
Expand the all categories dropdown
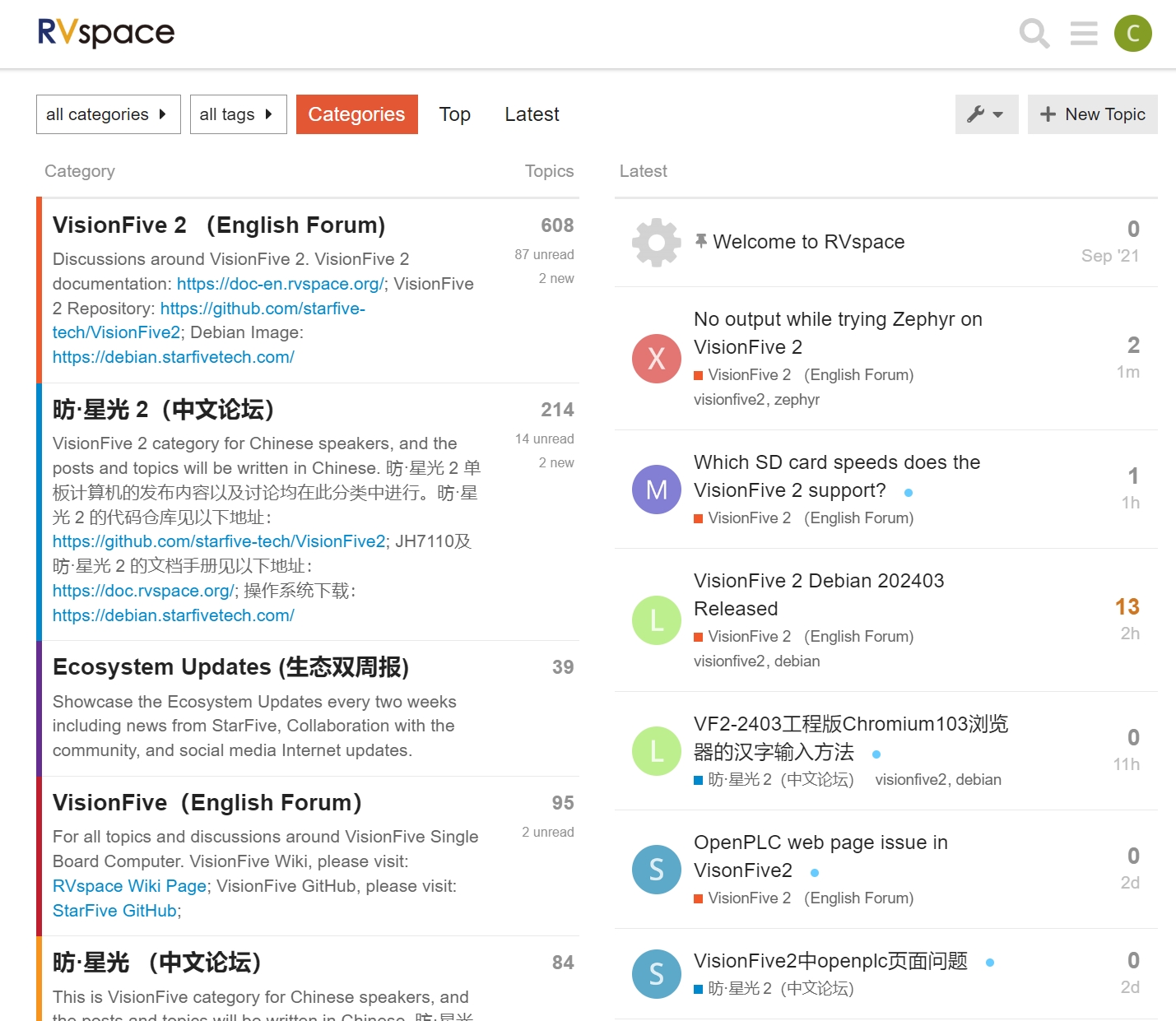point(109,114)
